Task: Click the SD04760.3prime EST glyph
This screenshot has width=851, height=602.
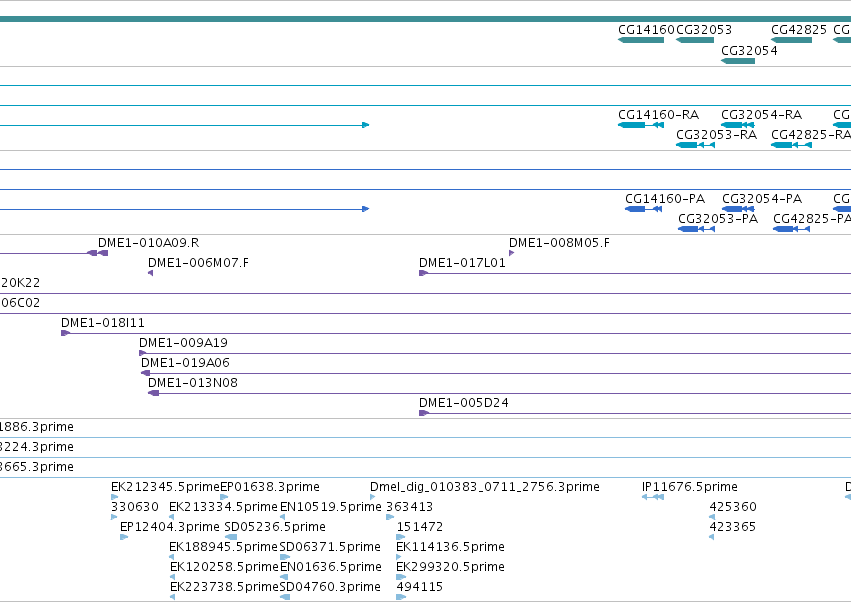Action: (284, 597)
